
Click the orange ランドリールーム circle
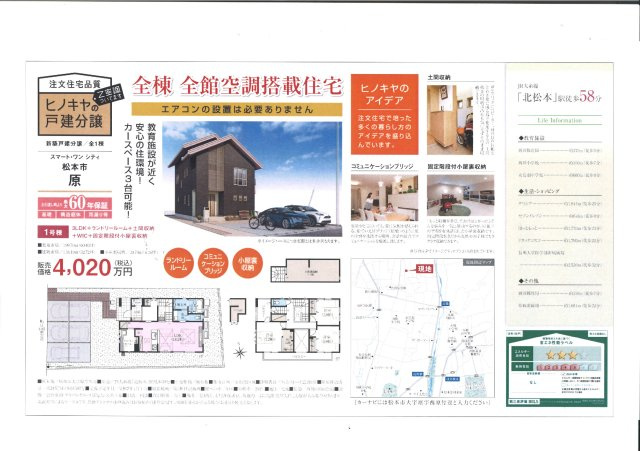click(178, 263)
